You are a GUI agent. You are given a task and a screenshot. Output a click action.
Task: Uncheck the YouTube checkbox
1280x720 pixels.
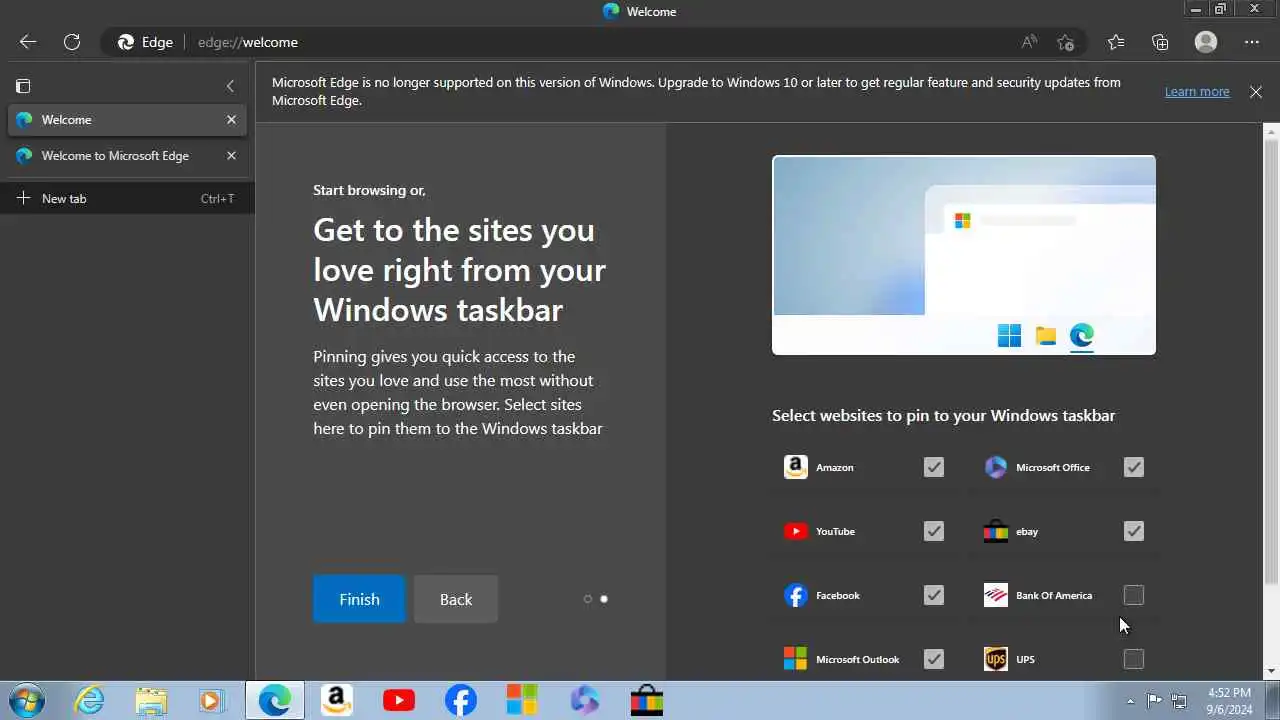[x=934, y=531]
